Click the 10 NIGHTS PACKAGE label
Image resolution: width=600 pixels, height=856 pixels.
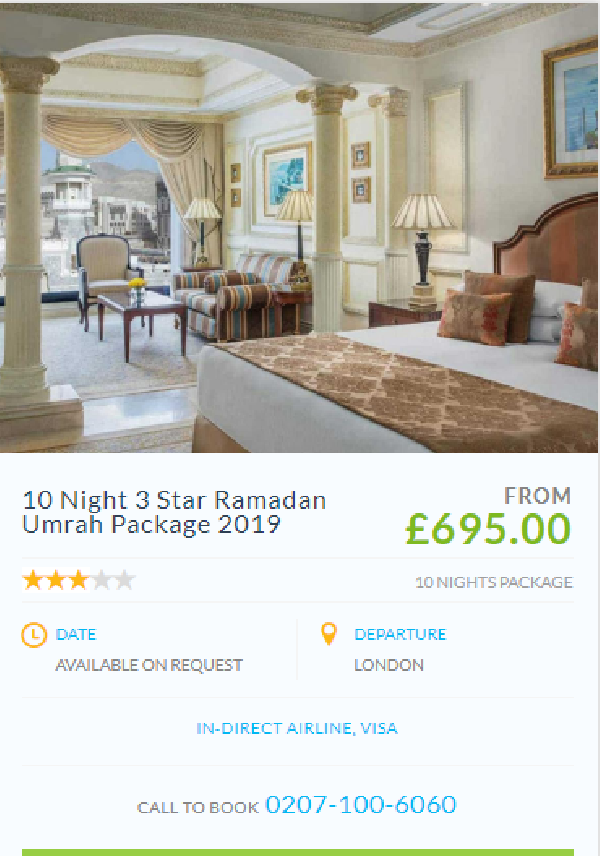(494, 582)
